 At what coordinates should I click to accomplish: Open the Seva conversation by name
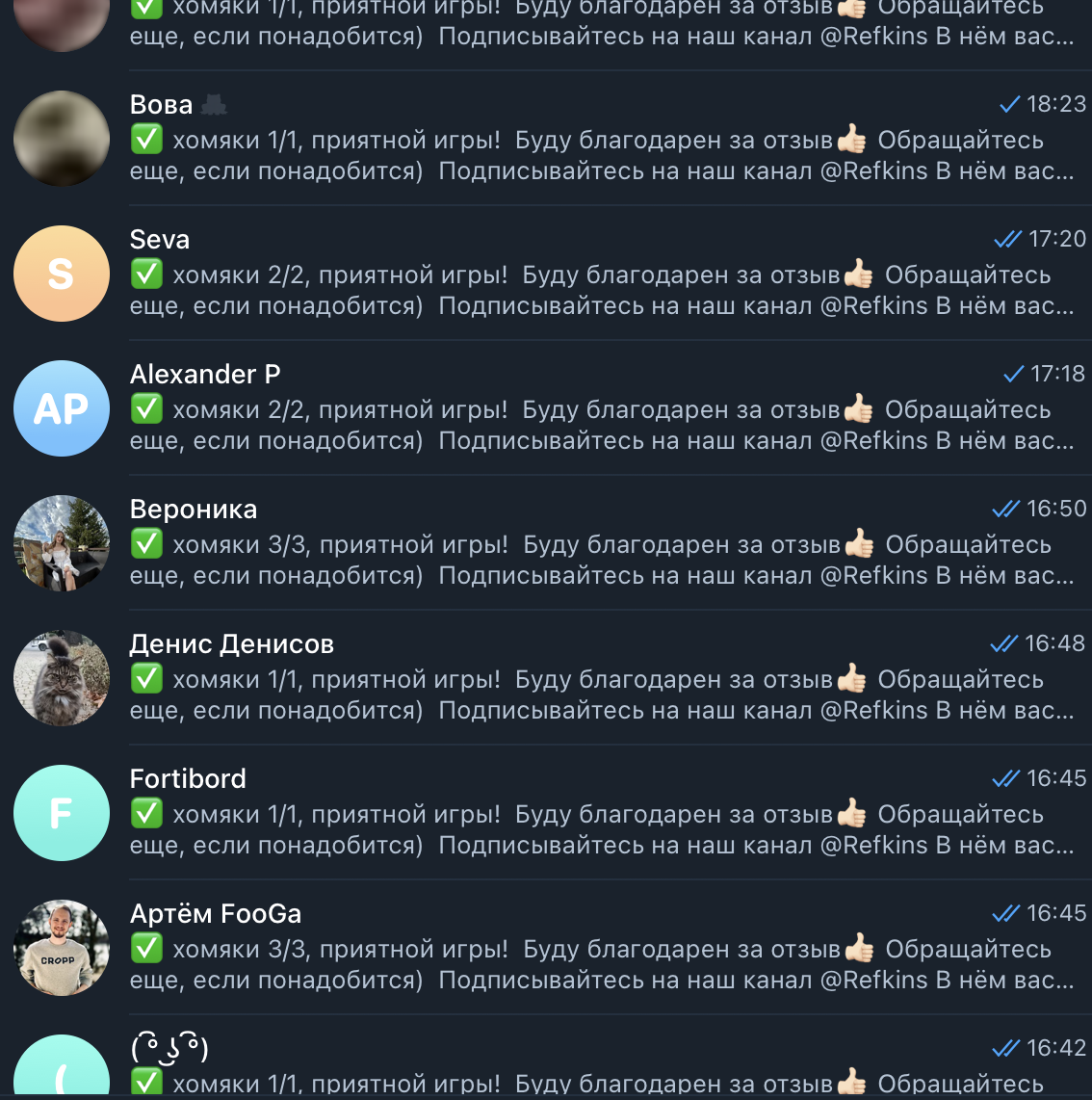coord(160,239)
